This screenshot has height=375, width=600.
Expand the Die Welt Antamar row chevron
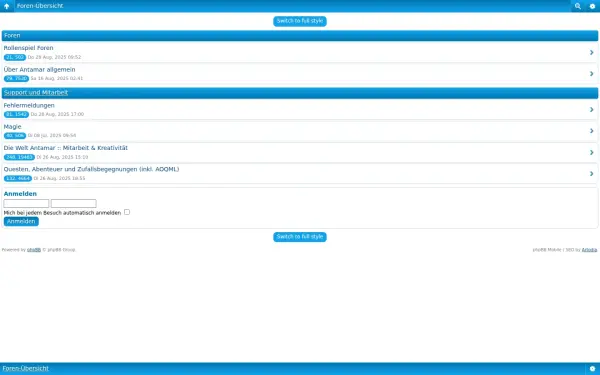(592, 152)
